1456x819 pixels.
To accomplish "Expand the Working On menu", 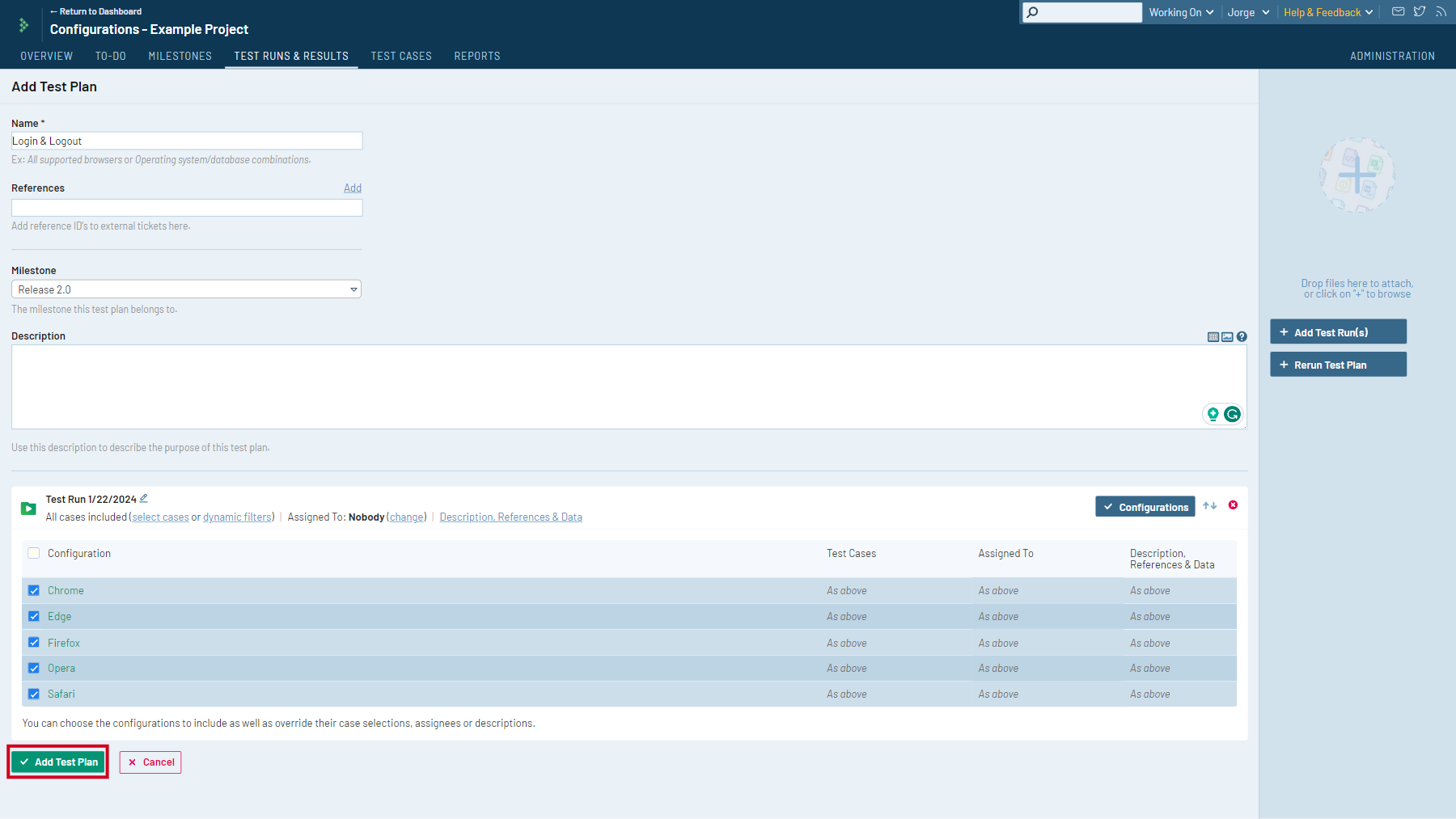I will (1181, 12).
